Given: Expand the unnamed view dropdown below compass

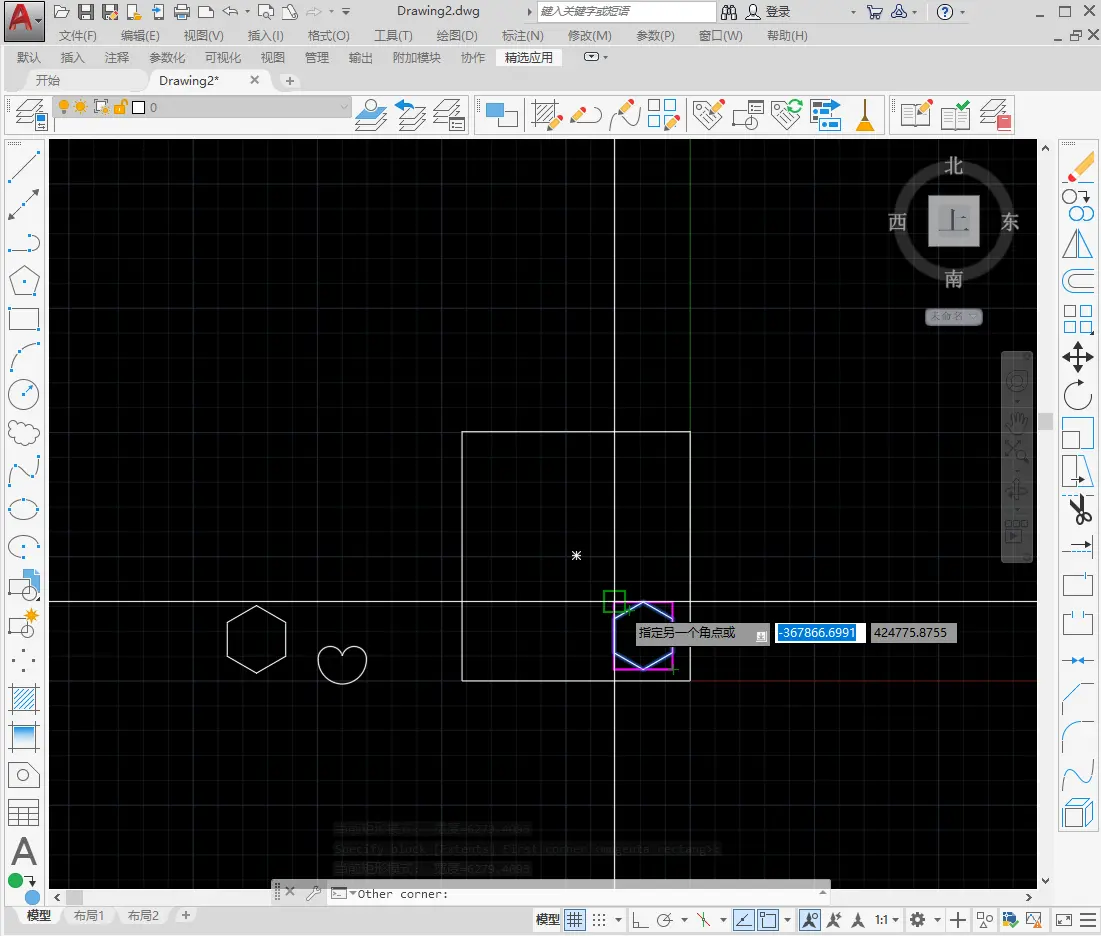Looking at the screenshot, I should (953, 316).
